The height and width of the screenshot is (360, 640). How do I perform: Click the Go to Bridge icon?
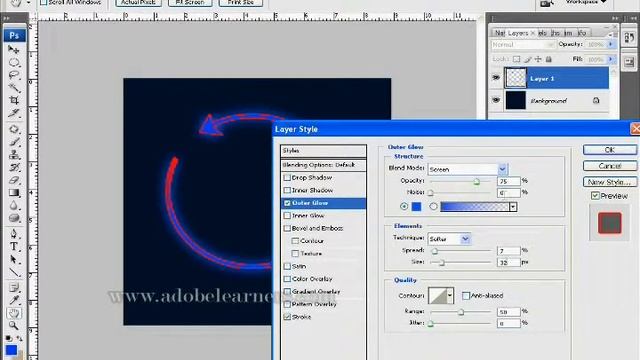547,3
